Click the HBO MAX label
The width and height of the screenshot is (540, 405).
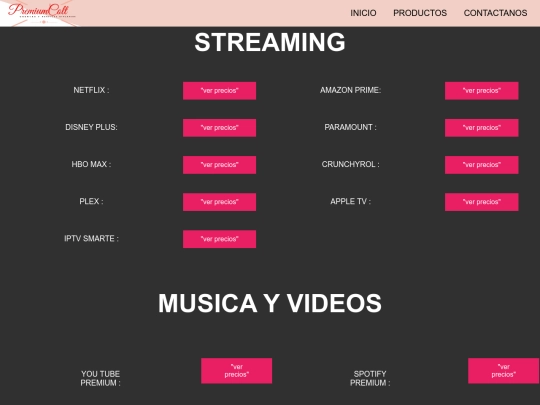click(x=91, y=165)
